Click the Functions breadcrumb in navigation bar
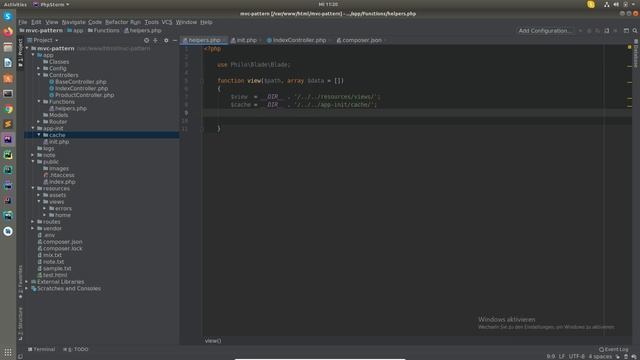 (x=104, y=31)
